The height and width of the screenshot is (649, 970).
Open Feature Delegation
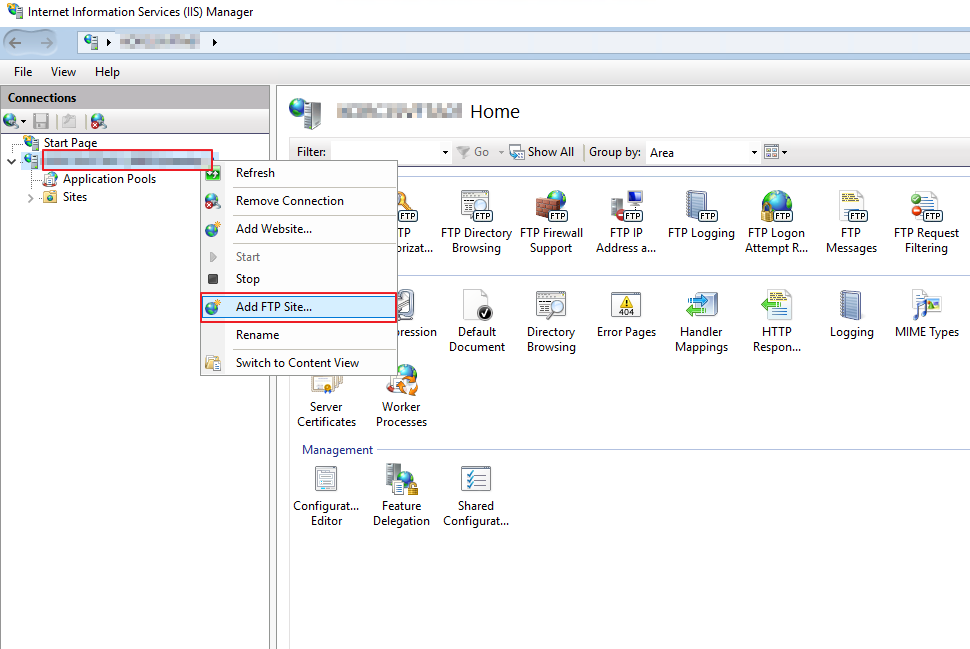(x=401, y=495)
